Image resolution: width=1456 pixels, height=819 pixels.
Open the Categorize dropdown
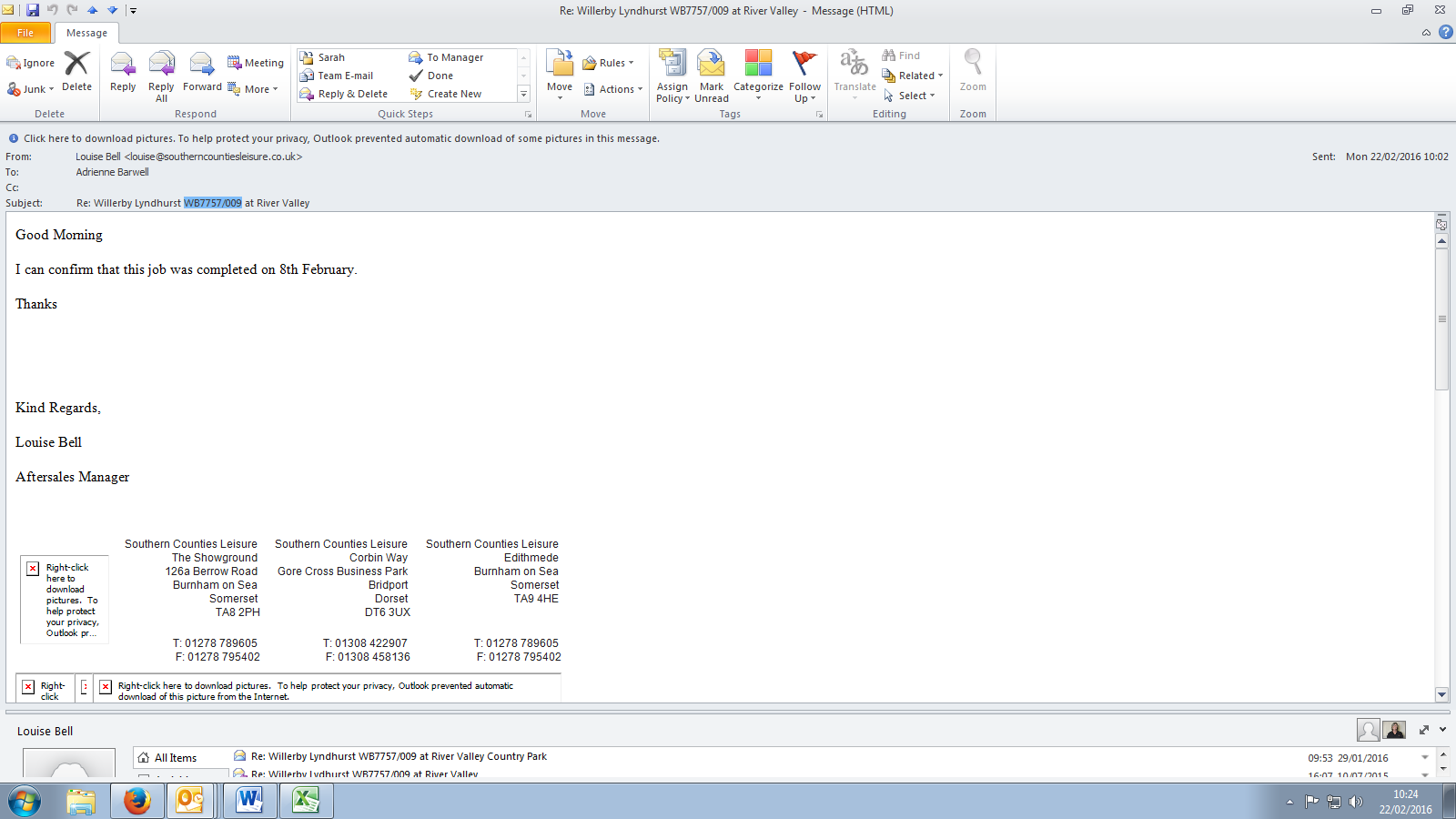coord(758,76)
